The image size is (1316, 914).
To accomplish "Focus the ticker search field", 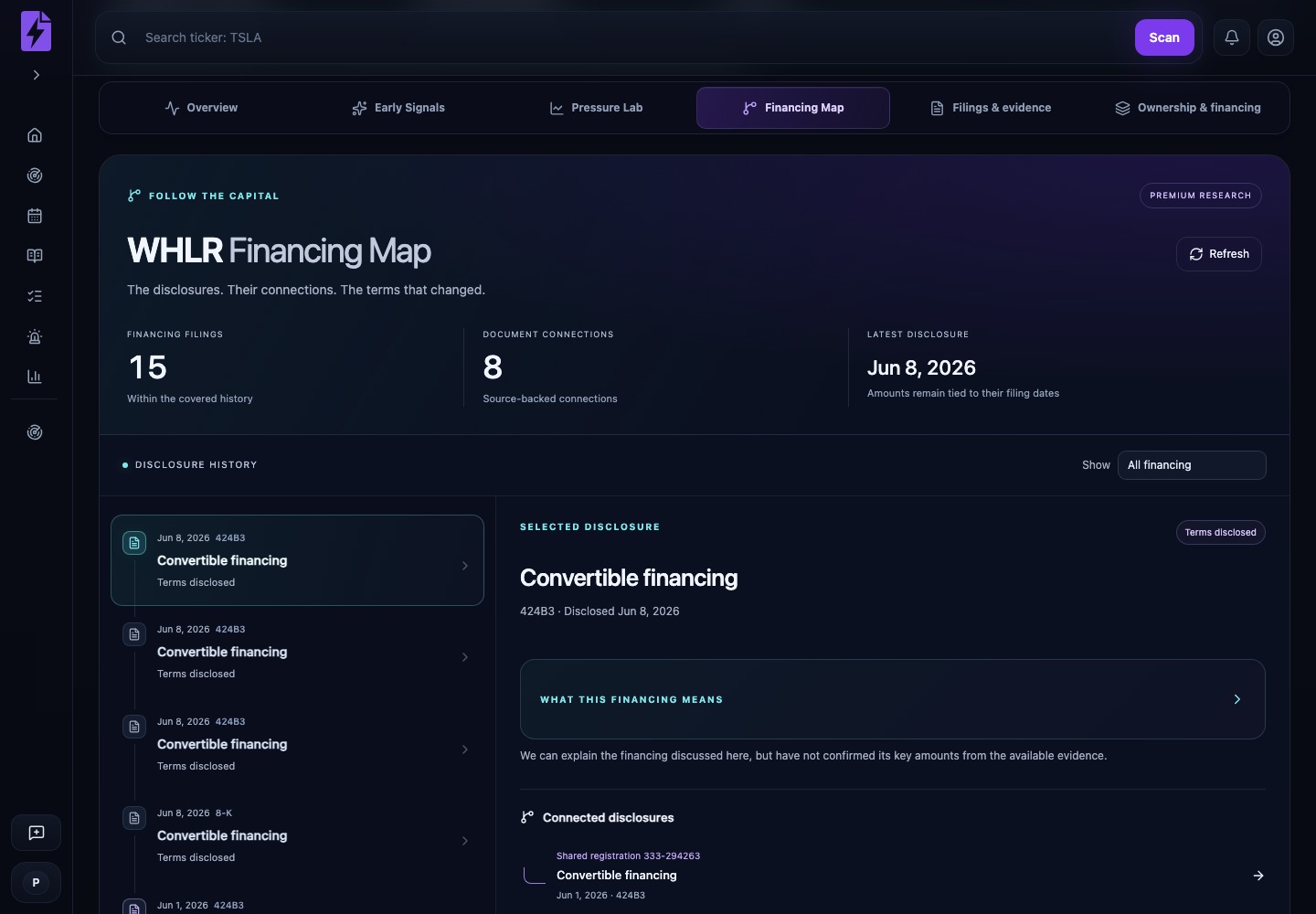I will (635, 37).
